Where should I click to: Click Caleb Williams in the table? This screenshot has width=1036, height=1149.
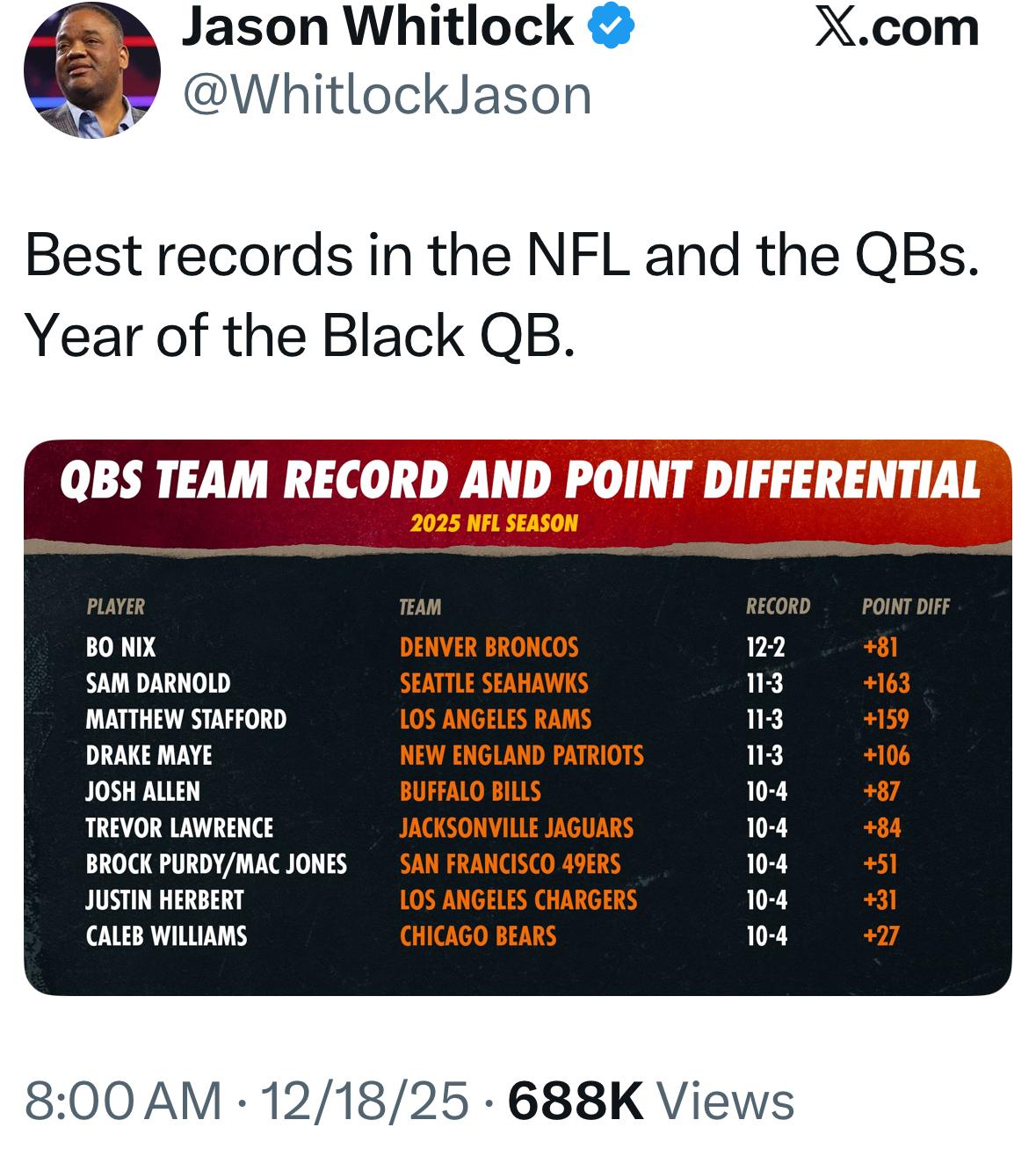coord(166,936)
